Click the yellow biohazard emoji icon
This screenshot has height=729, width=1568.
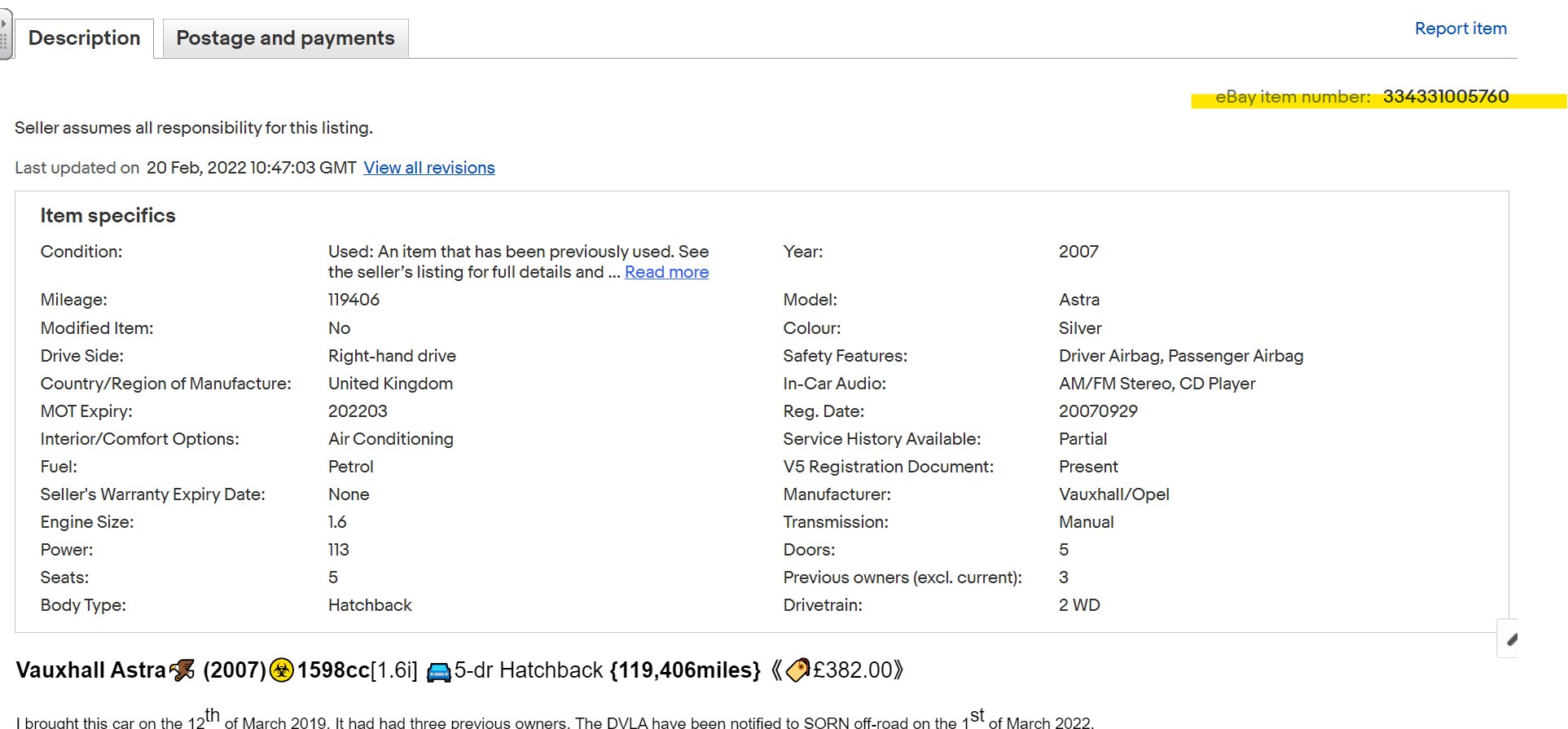281,670
